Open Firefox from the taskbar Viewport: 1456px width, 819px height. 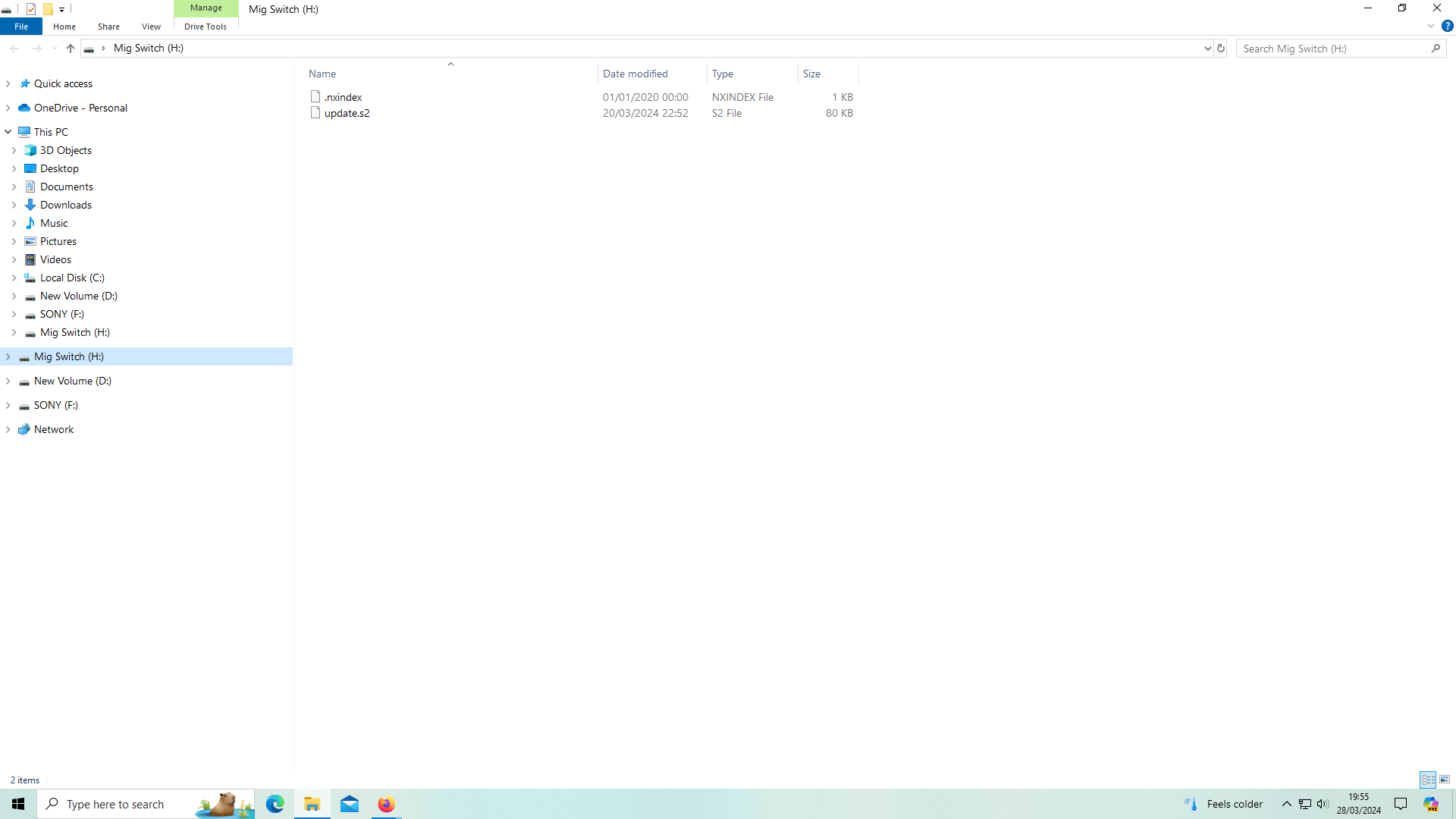tap(387, 804)
